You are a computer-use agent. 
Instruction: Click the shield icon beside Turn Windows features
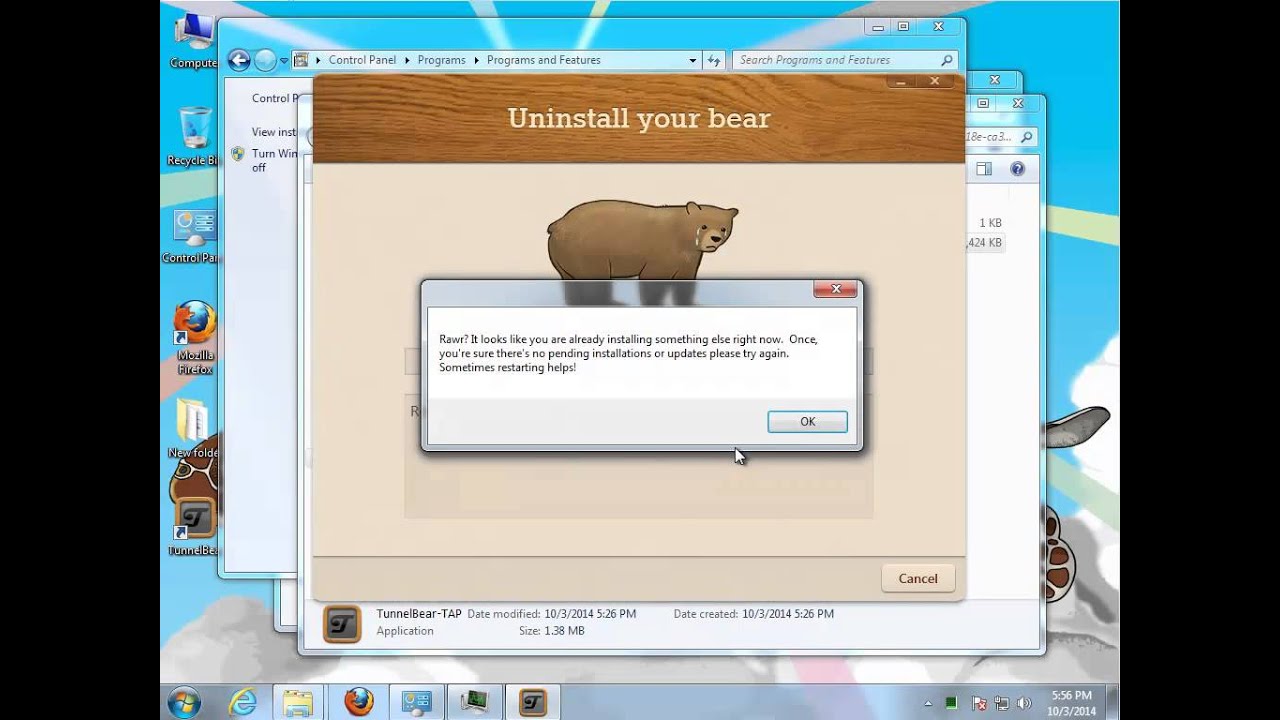pyautogui.click(x=238, y=154)
